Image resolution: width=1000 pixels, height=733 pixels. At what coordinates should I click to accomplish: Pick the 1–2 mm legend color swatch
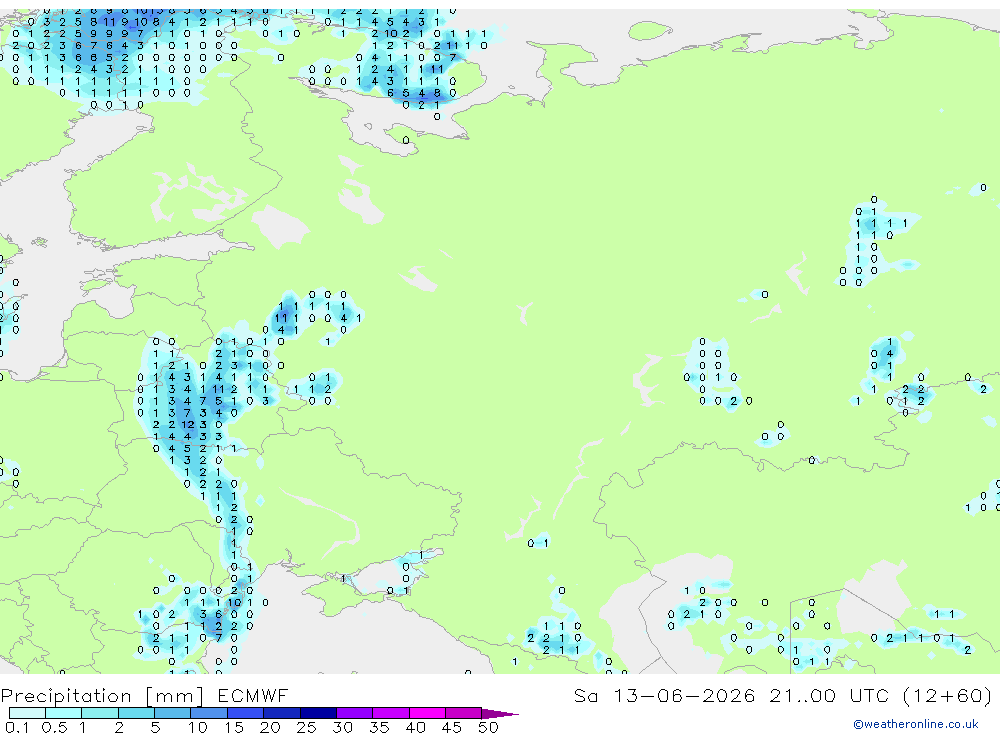tap(99, 713)
